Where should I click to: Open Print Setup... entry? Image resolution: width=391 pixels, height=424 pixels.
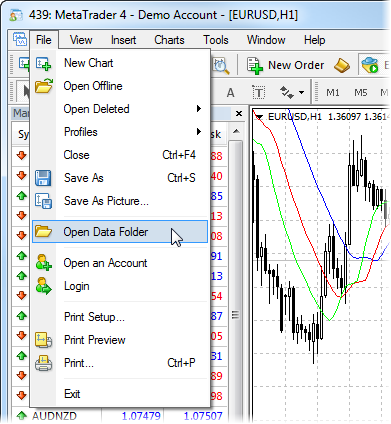[x=120, y=317]
